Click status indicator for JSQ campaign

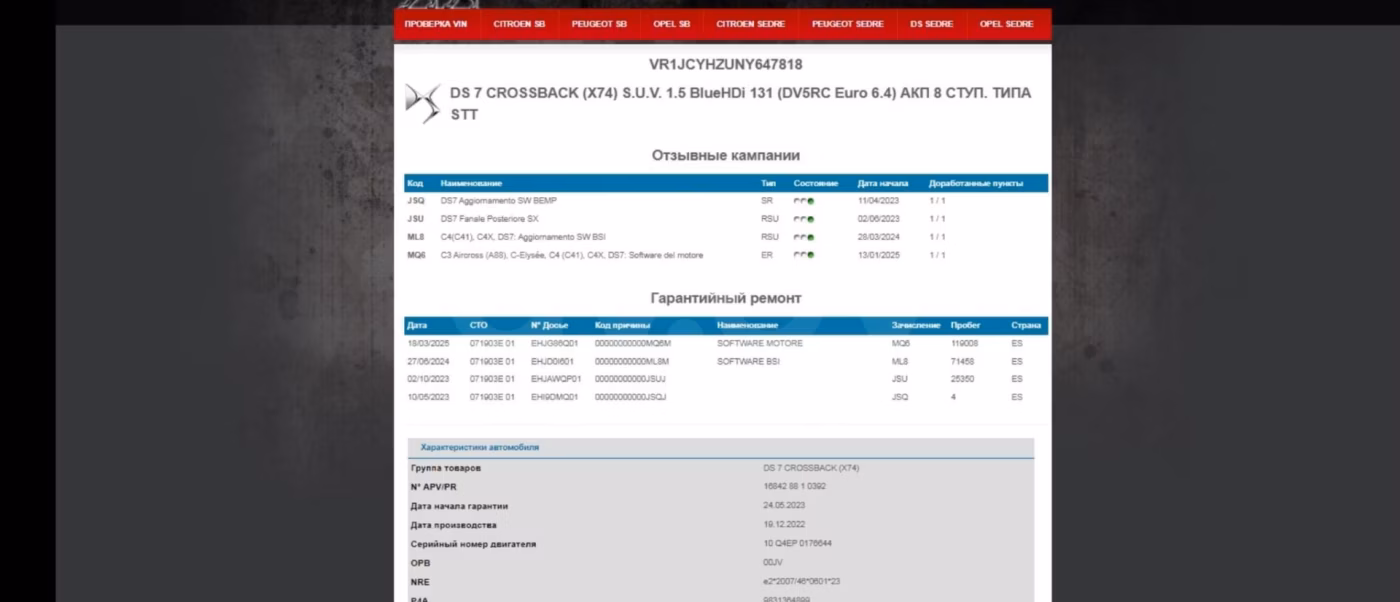804,201
